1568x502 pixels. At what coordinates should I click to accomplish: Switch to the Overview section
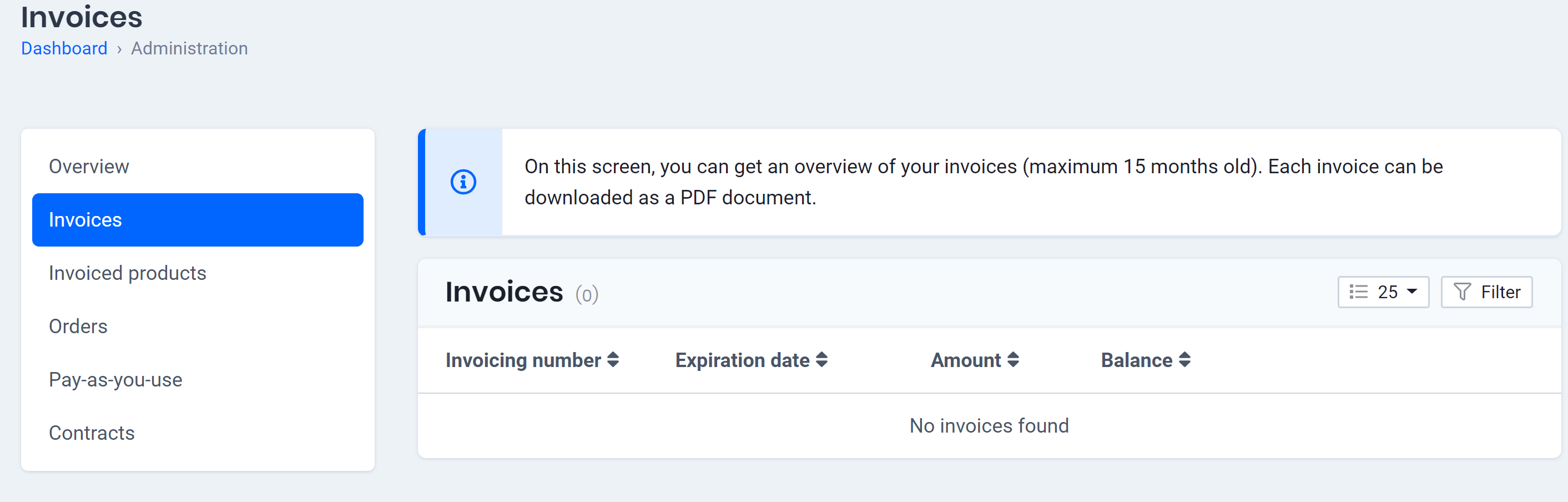tap(89, 165)
